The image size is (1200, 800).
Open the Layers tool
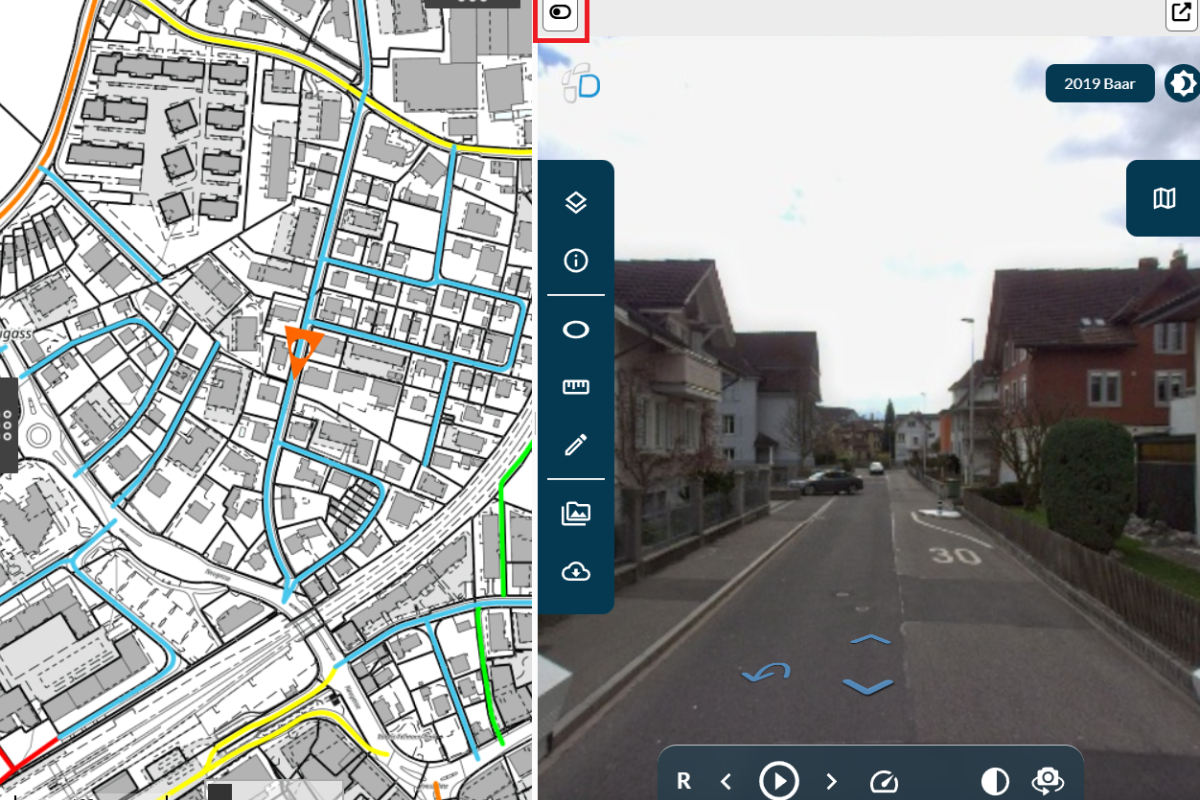tap(576, 202)
